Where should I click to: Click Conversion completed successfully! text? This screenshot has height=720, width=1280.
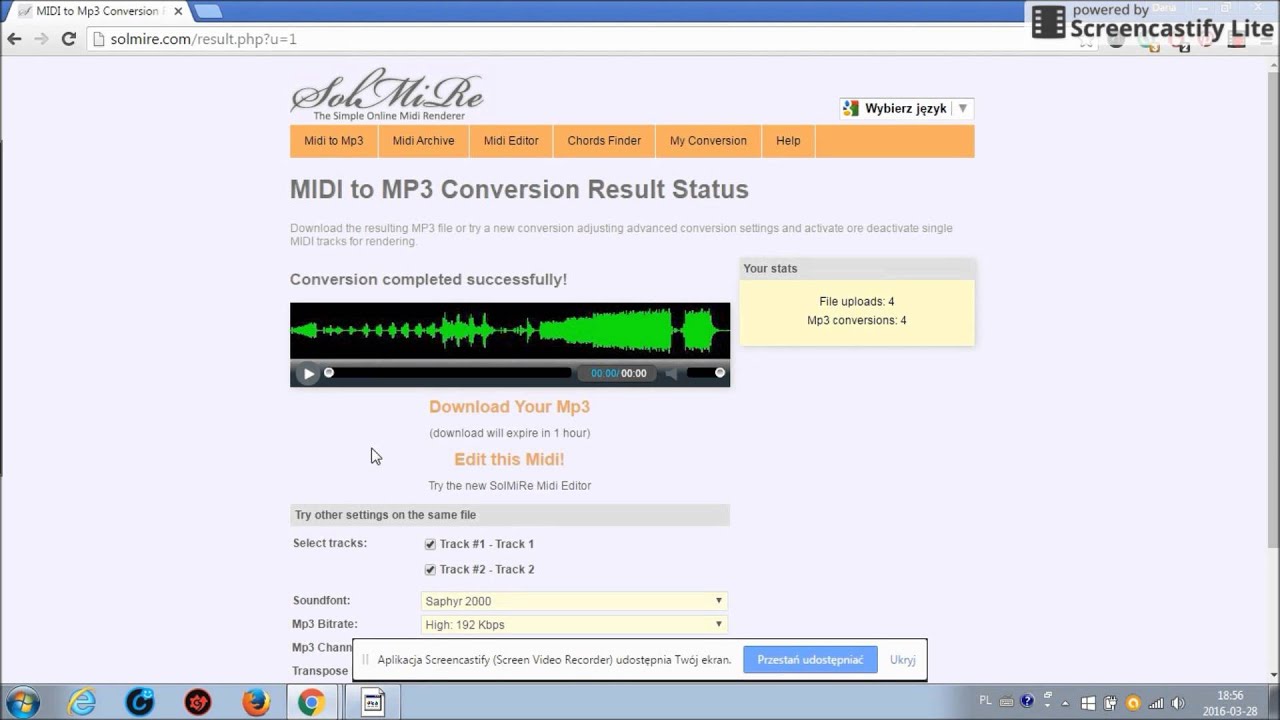click(428, 279)
